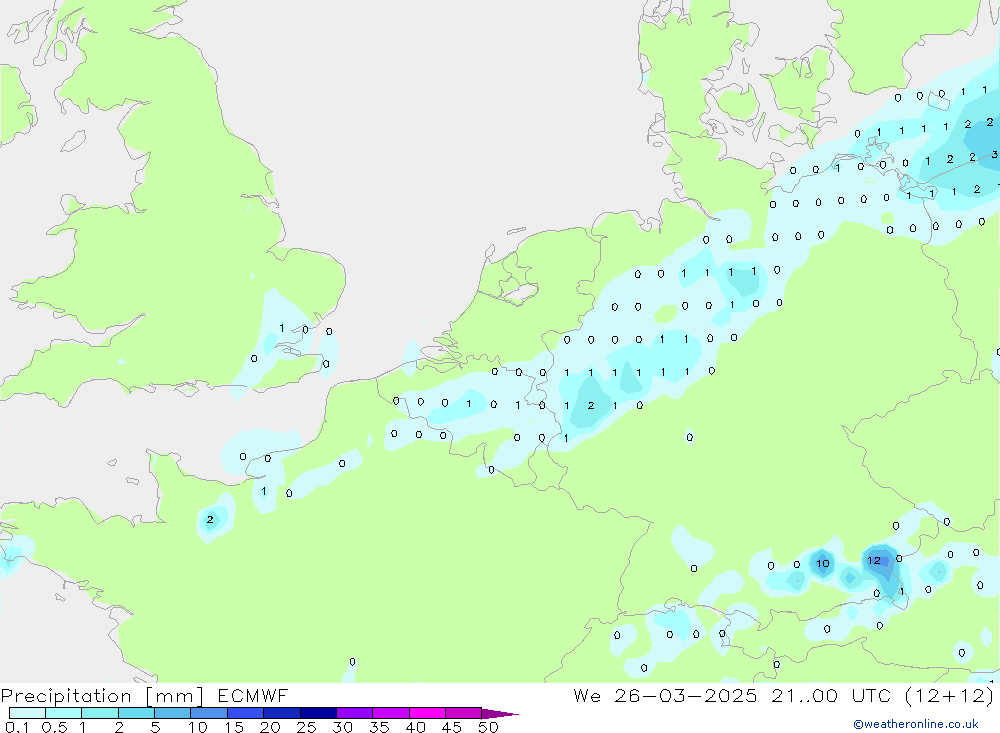Select the violet swatch between 30 and 35
The height and width of the screenshot is (733, 1000).
[x=355, y=713]
